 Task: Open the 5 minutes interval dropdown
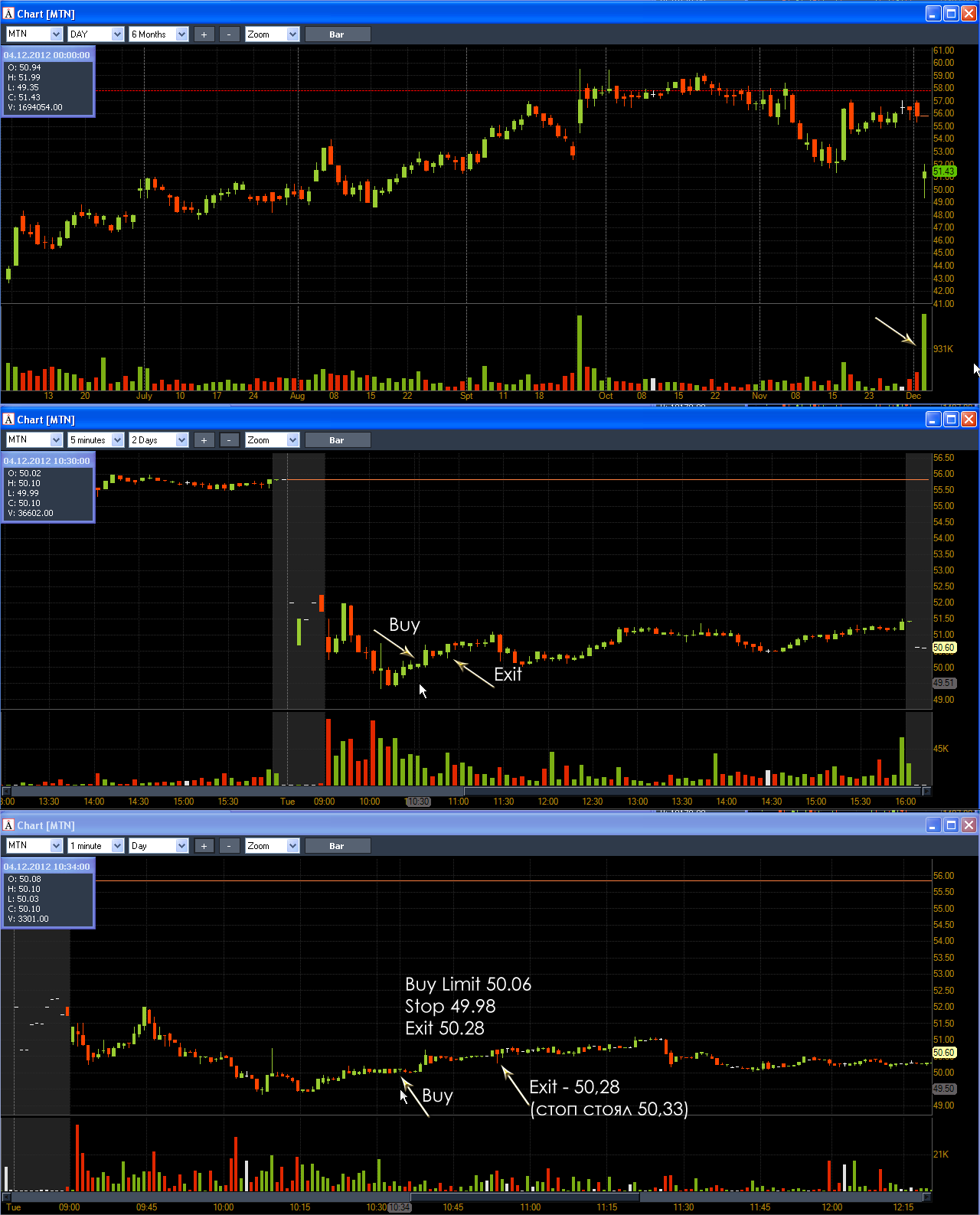(96, 439)
